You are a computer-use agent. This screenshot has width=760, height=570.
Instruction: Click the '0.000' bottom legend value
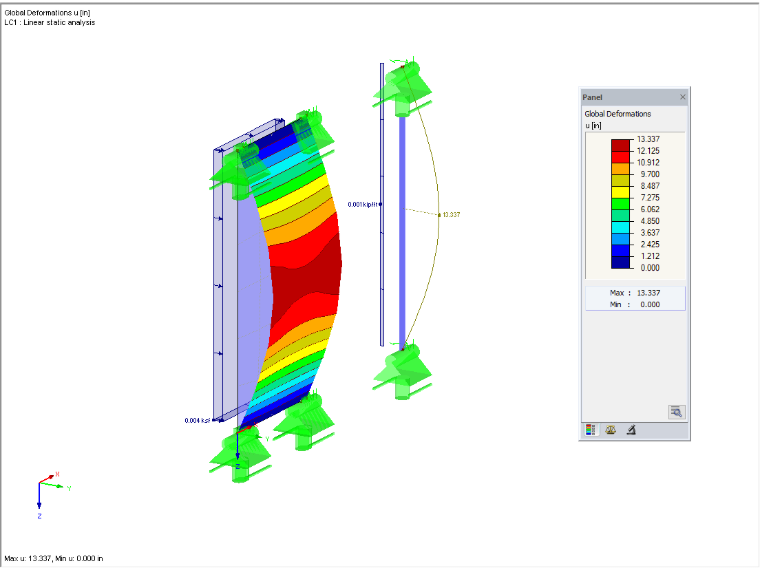[x=650, y=268]
